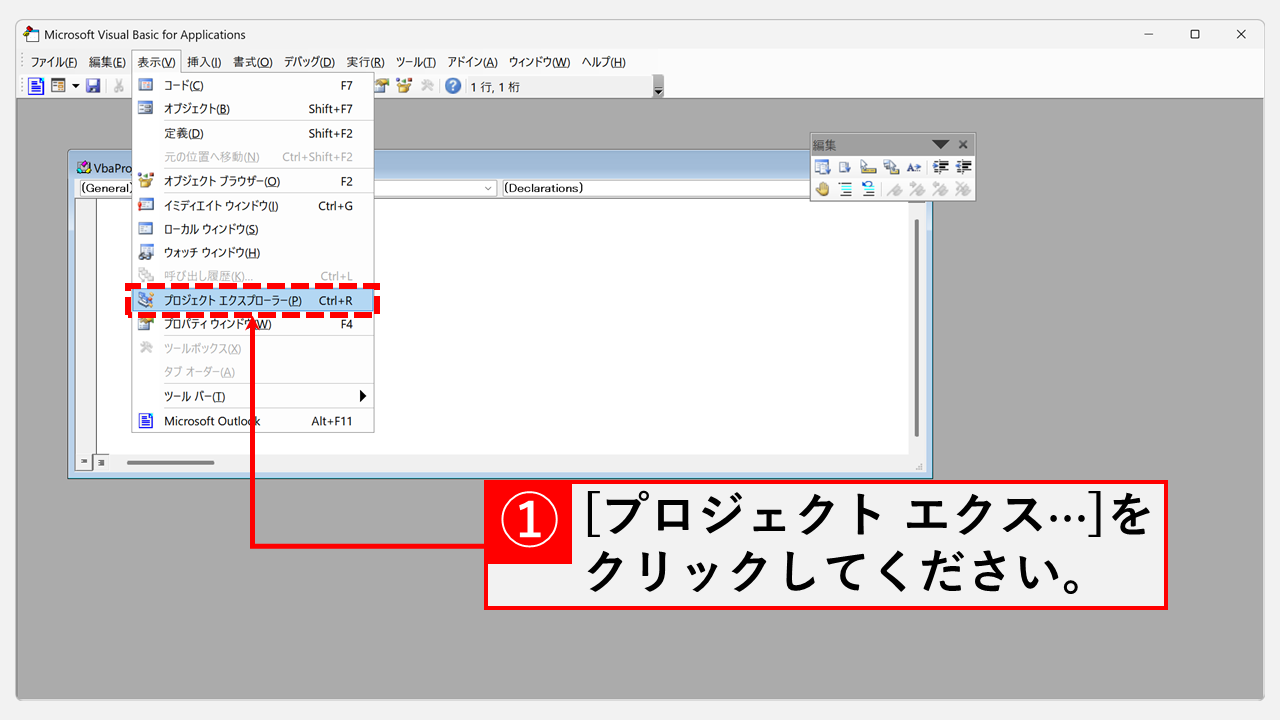Click the Outdent icon on the Edit toolbar
Screen dimensions: 1280x720
[x=962, y=167]
